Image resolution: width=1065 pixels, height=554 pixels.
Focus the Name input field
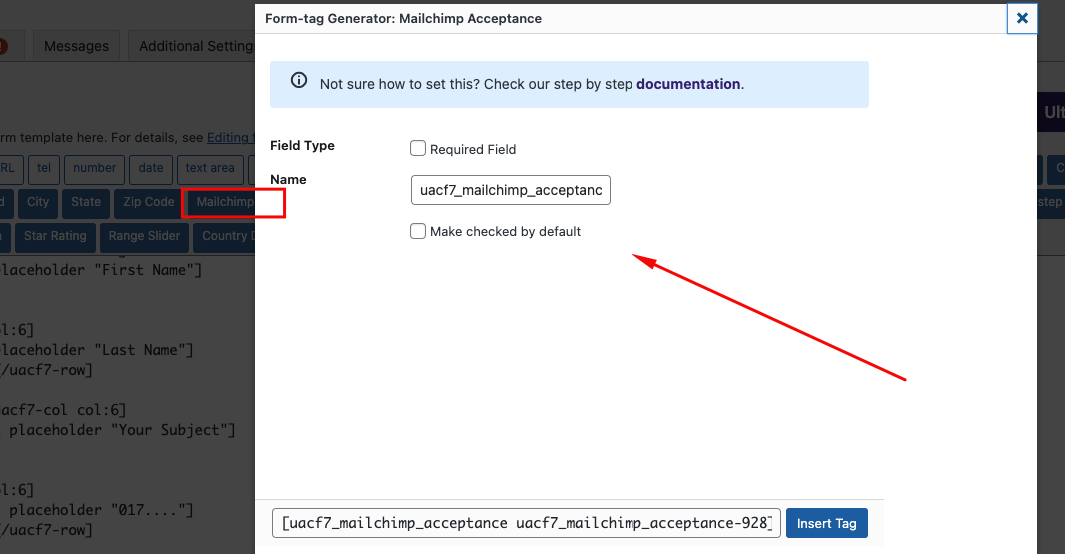point(511,190)
